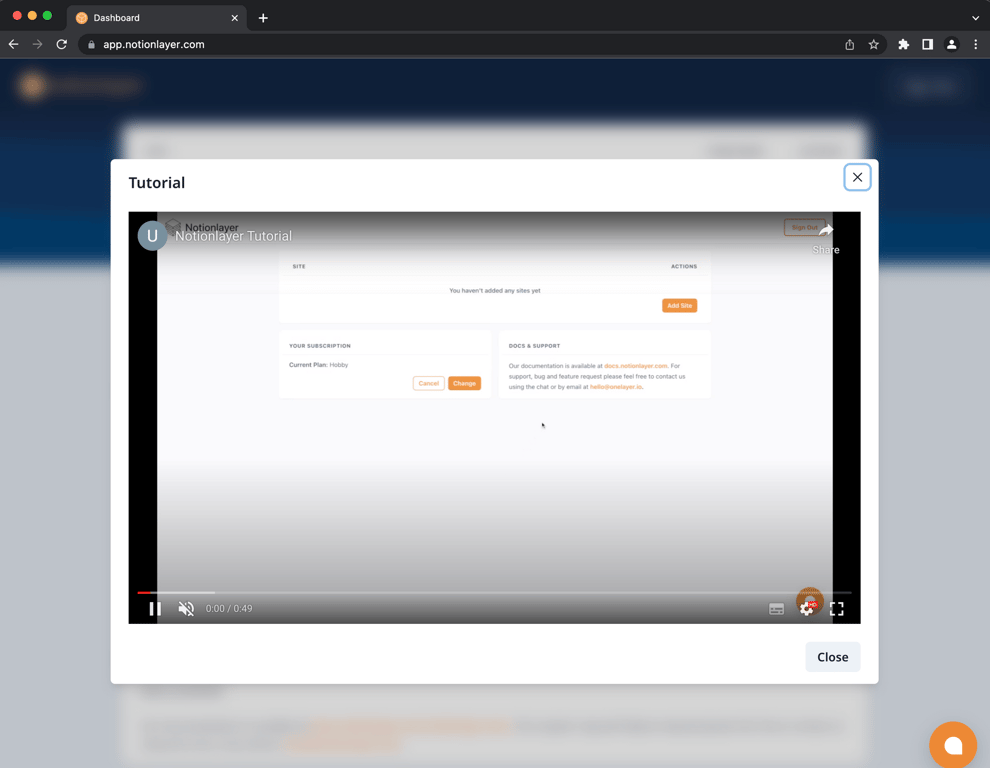The height and width of the screenshot is (768, 990).
Task: Open the Chrome three-dot menu
Action: (x=975, y=44)
